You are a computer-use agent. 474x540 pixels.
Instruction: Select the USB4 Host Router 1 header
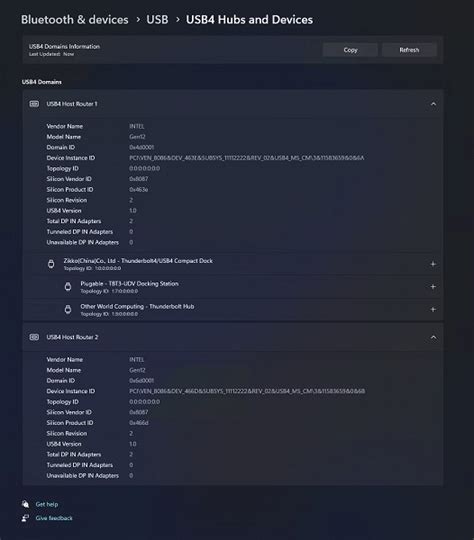coord(233,104)
